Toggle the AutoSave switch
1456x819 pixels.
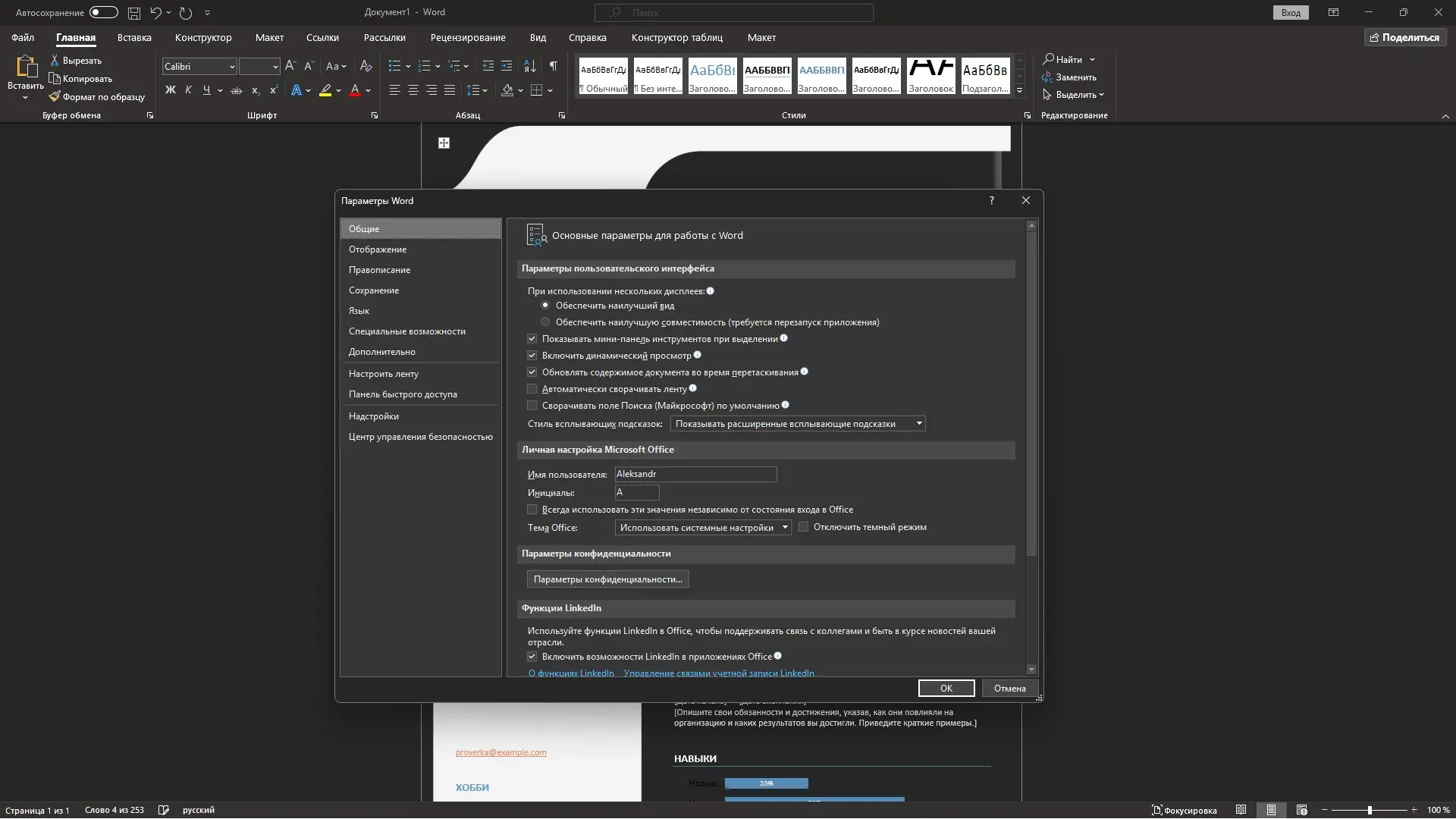coord(103,12)
